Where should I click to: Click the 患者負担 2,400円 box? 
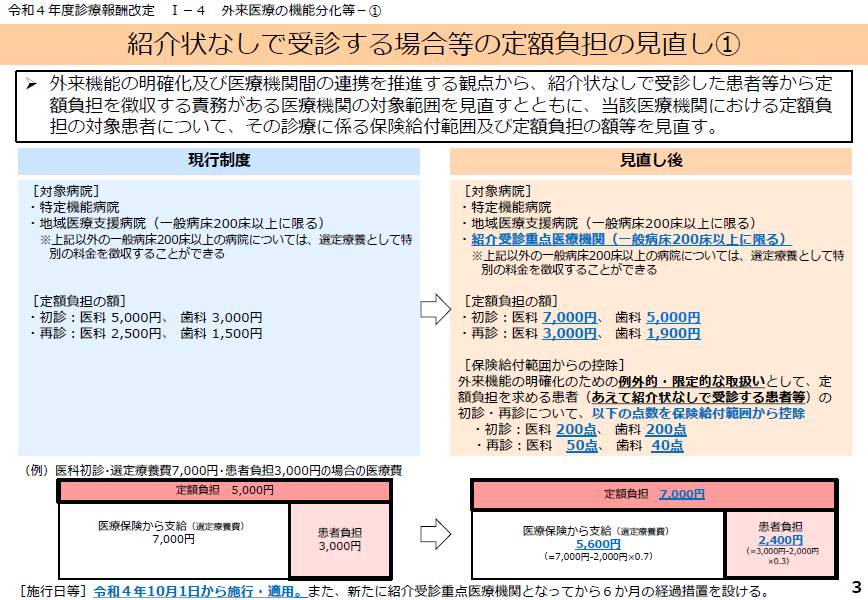pyautogui.click(x=780, y=541)
